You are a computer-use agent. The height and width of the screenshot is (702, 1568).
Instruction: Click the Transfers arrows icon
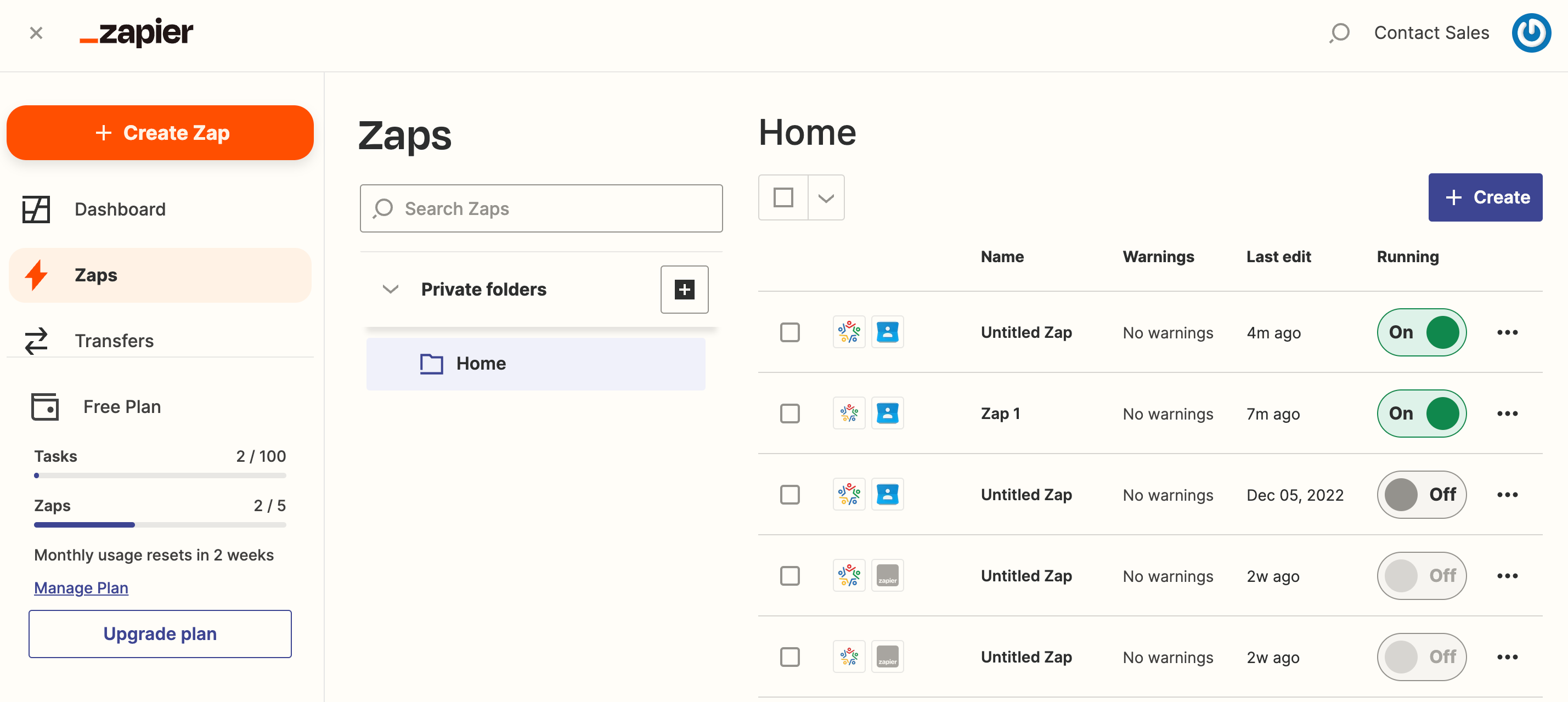click(x=36, y=341)
